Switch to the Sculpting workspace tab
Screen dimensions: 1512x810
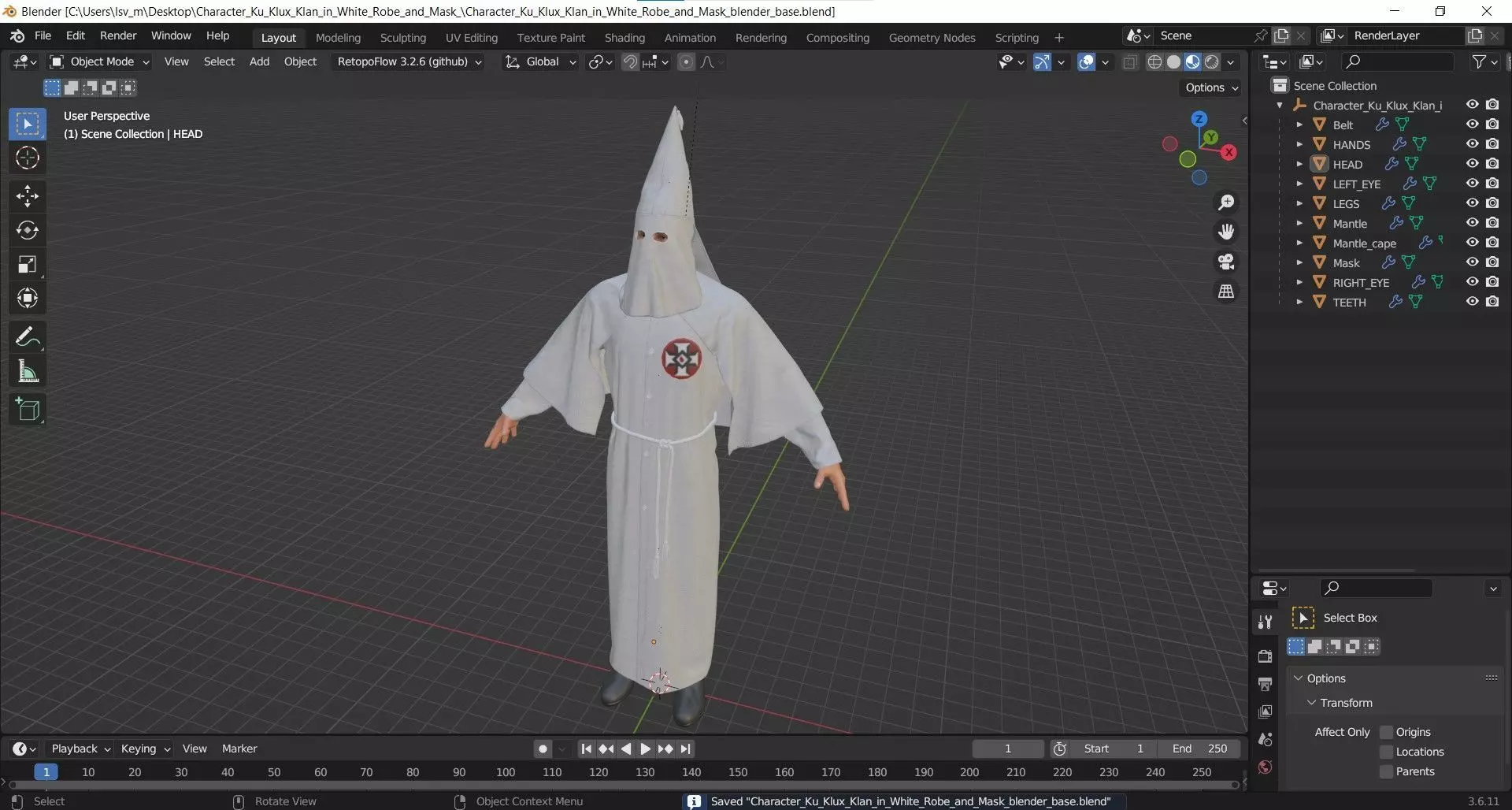coord(402,37)
